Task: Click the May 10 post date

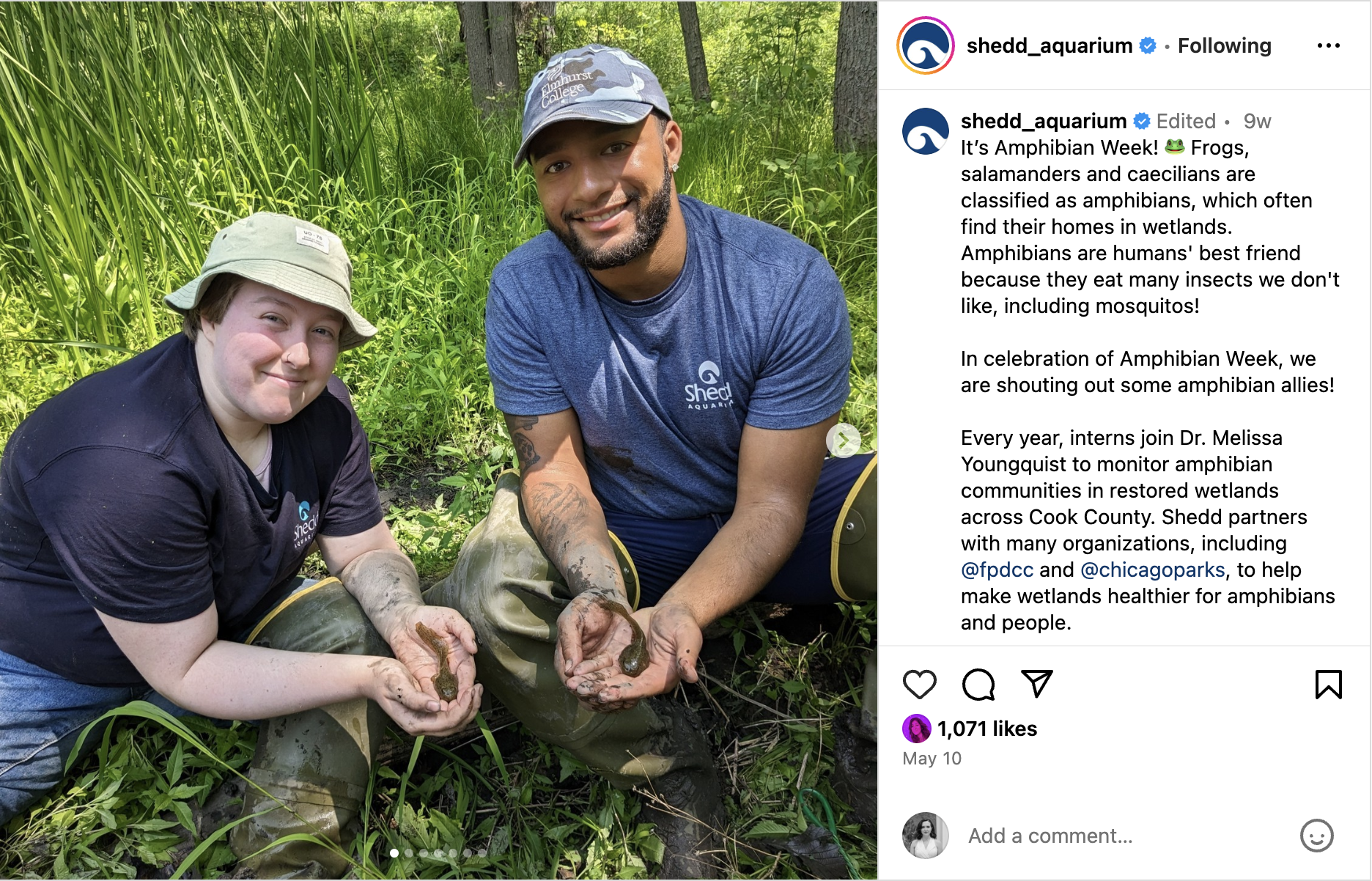Action: click(x=932, y=759)
